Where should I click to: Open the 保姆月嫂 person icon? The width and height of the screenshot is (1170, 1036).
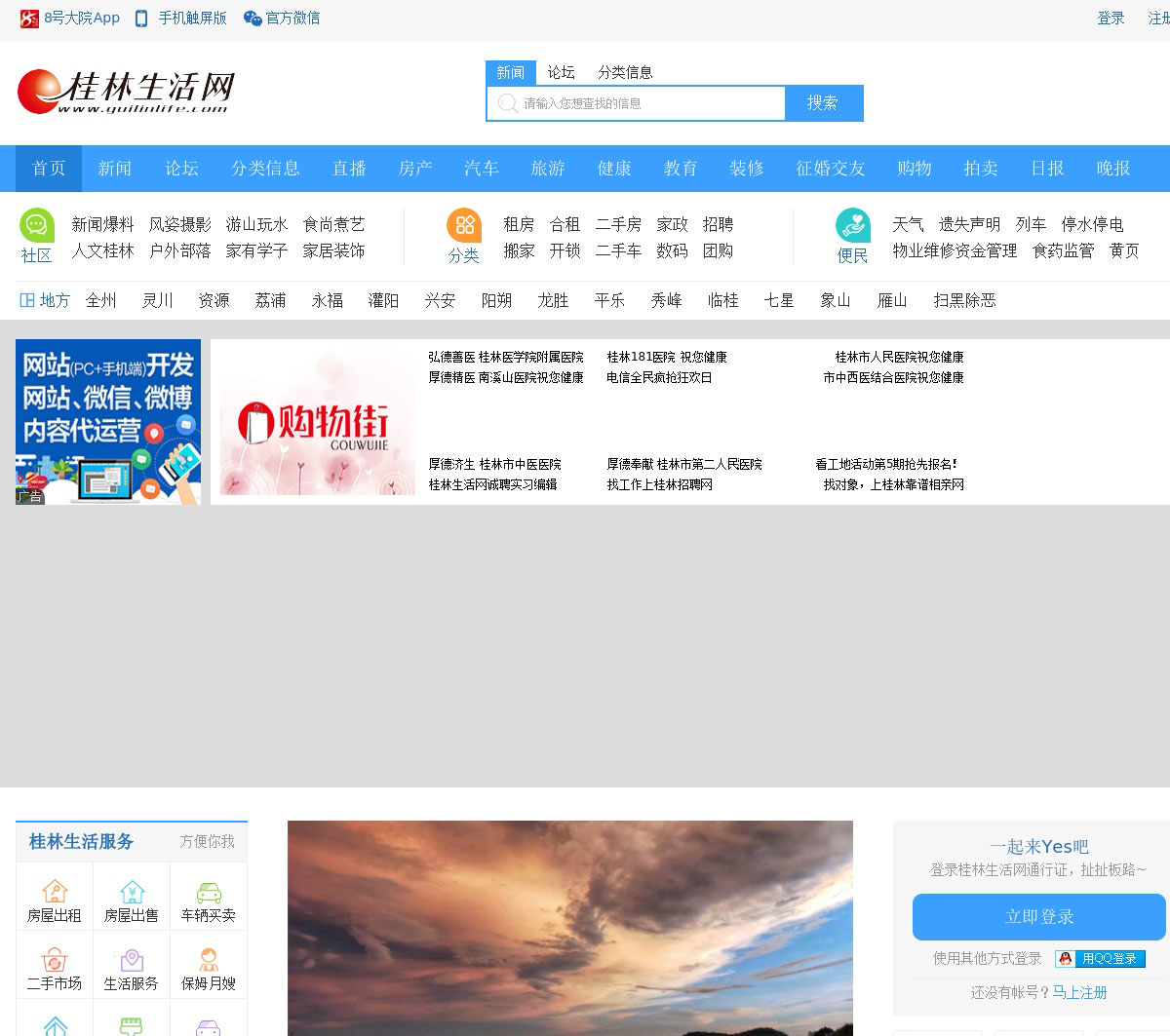point(209,959)
